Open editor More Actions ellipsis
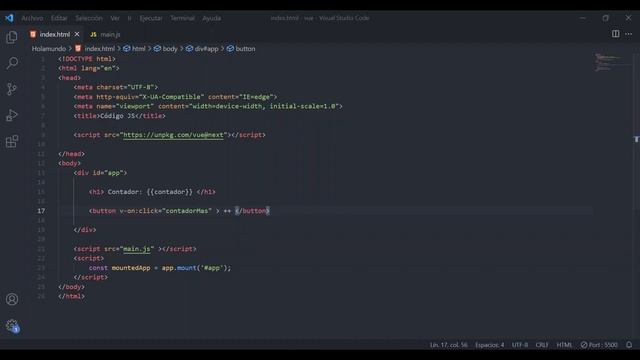640x360 pixels. pos(629,34)
